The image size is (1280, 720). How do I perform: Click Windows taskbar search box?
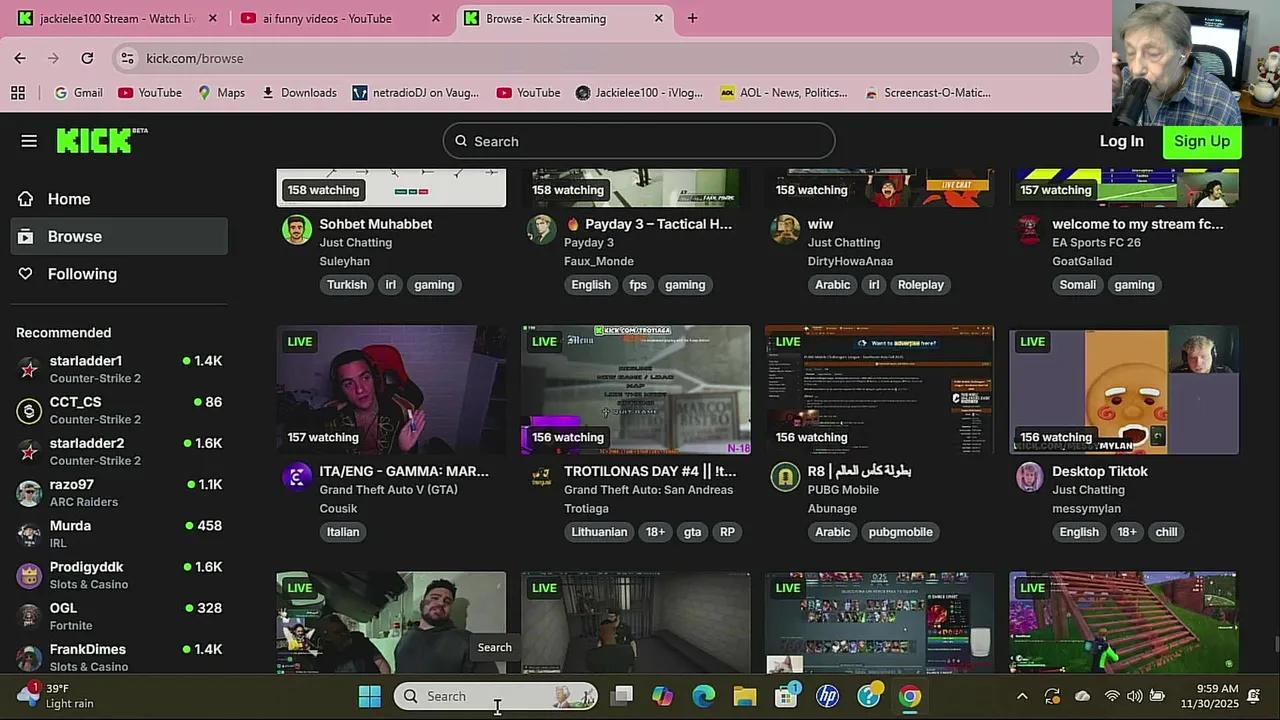(496, 696)
